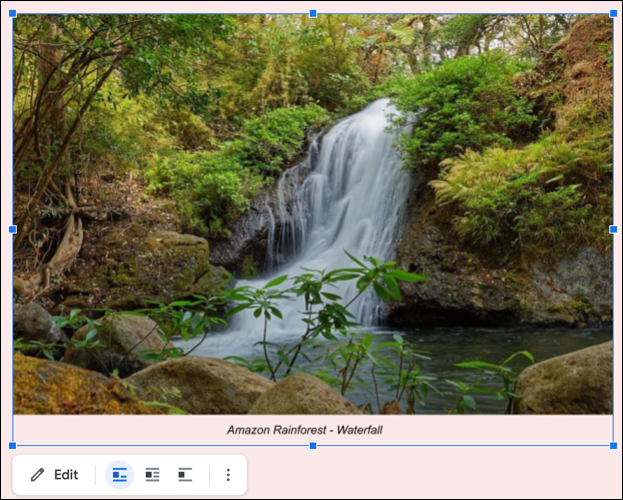Select the Break text layout option

click(185, 475)
